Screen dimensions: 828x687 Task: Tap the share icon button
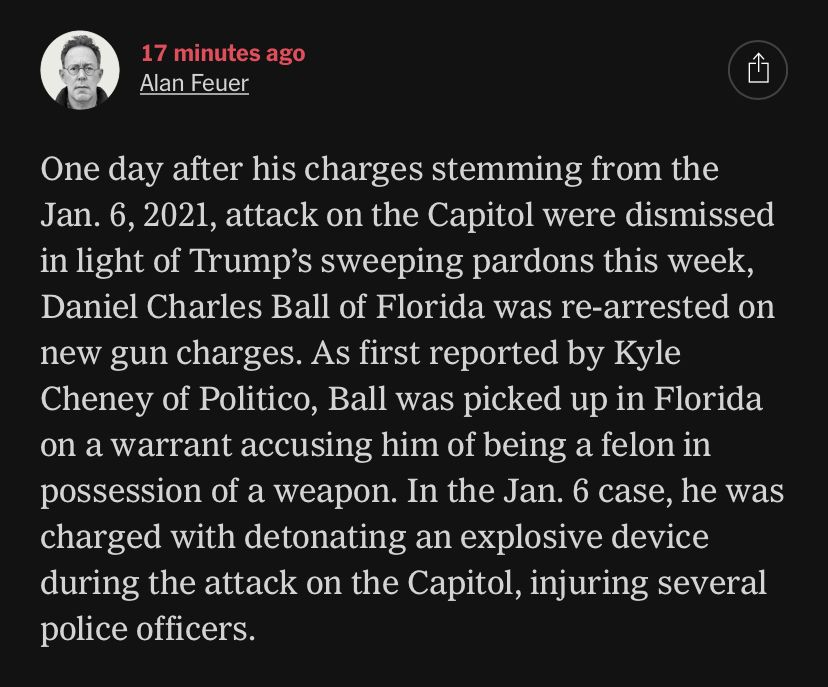(758, 70)
